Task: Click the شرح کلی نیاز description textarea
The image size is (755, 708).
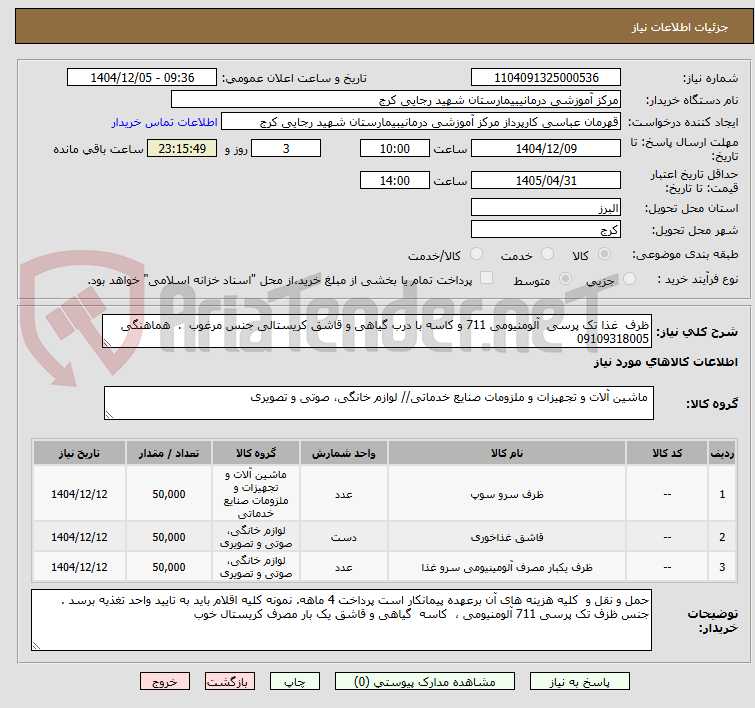Action: [377, 331]
